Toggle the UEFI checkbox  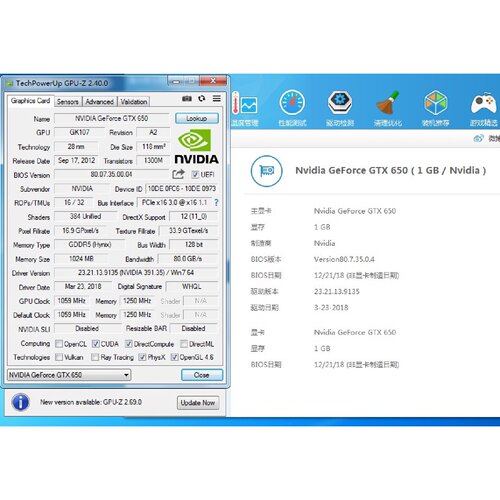[x=195, y=174]
